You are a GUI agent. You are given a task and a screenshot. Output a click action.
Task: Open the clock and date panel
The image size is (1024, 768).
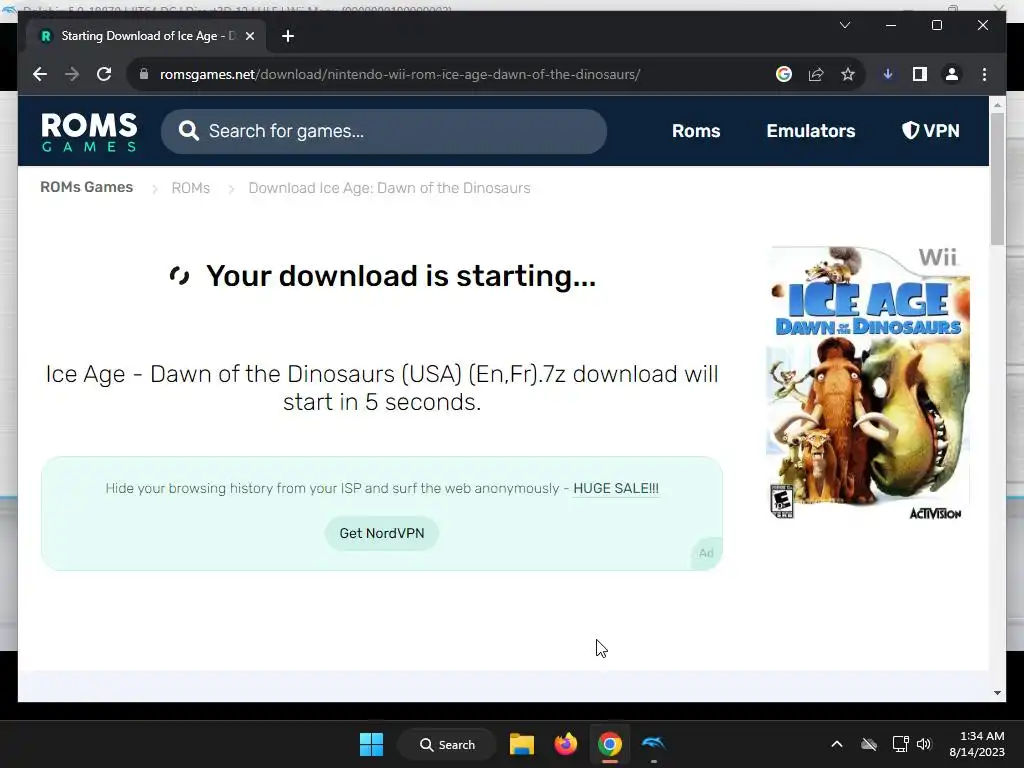coord(976,744)
